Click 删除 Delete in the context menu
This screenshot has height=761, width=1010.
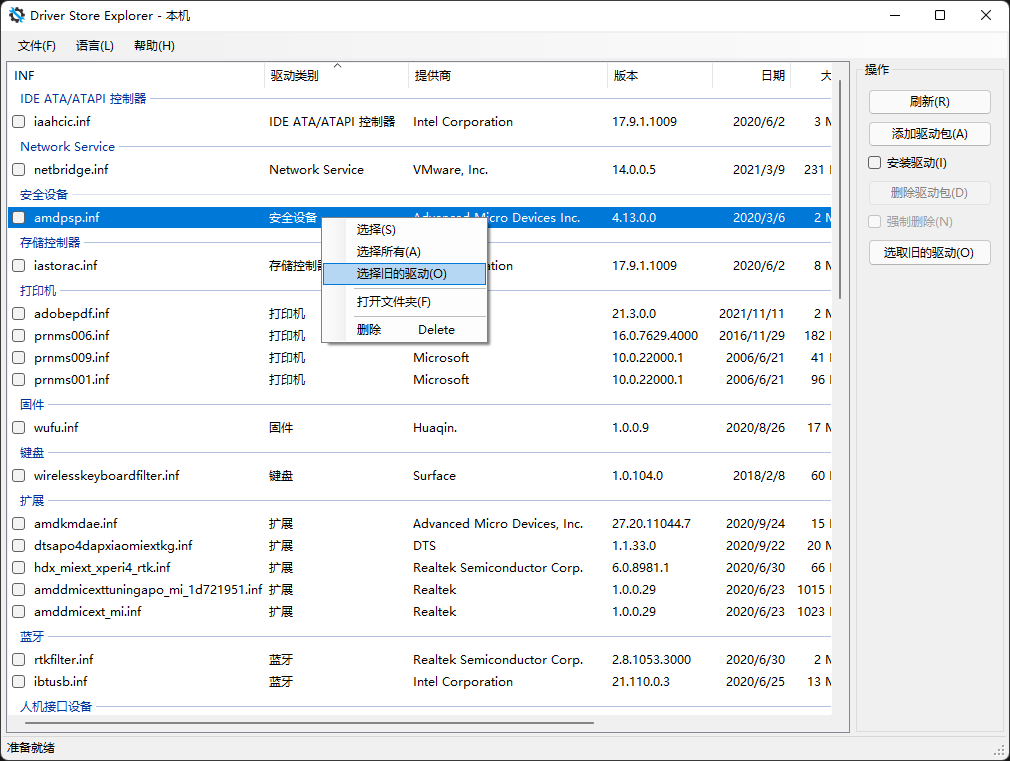pyautogui.click(x=405, y=330)
